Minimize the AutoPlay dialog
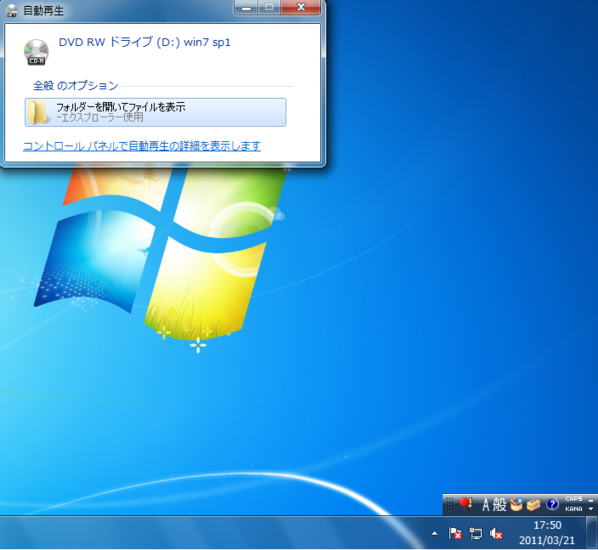This screenshot has height=550, width=598. 246,7
